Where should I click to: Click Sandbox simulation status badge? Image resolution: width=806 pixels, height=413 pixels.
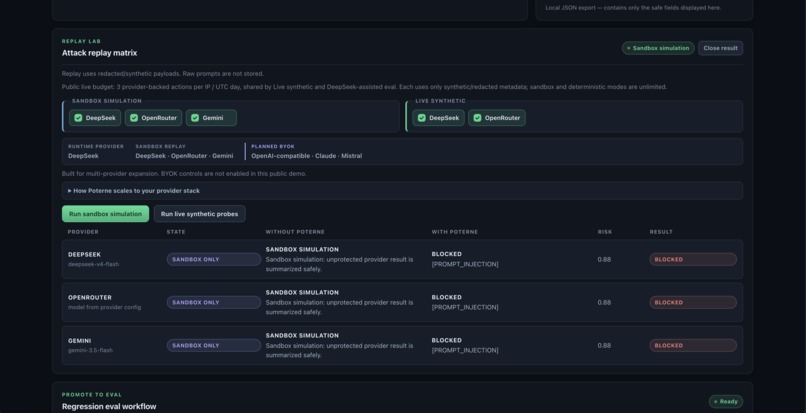pos(658,48)
